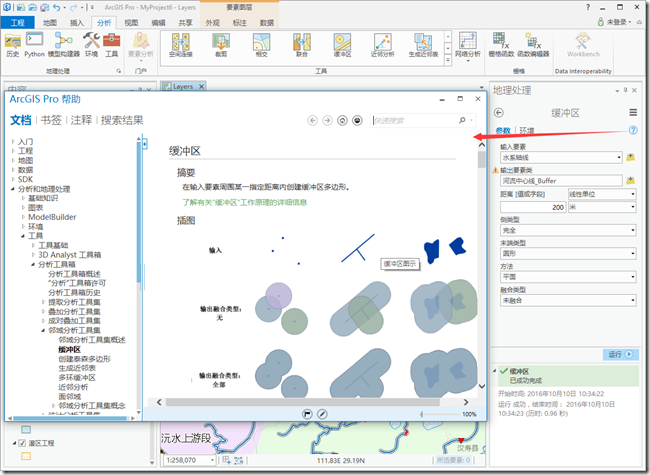
Task: Open help for buffer tool question icon
Action: pos(633,130)
